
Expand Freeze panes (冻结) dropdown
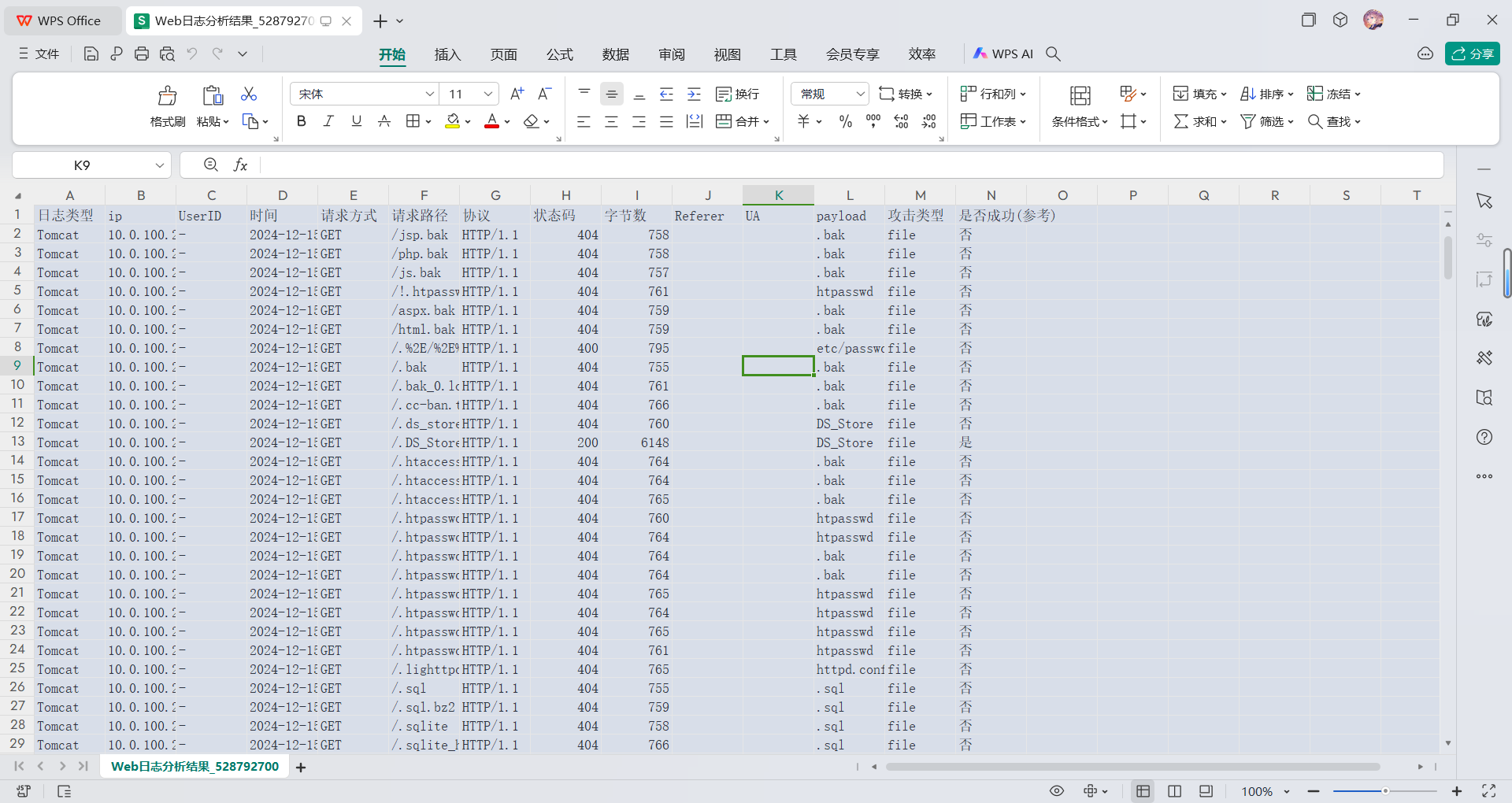[x=1358, y=94]
